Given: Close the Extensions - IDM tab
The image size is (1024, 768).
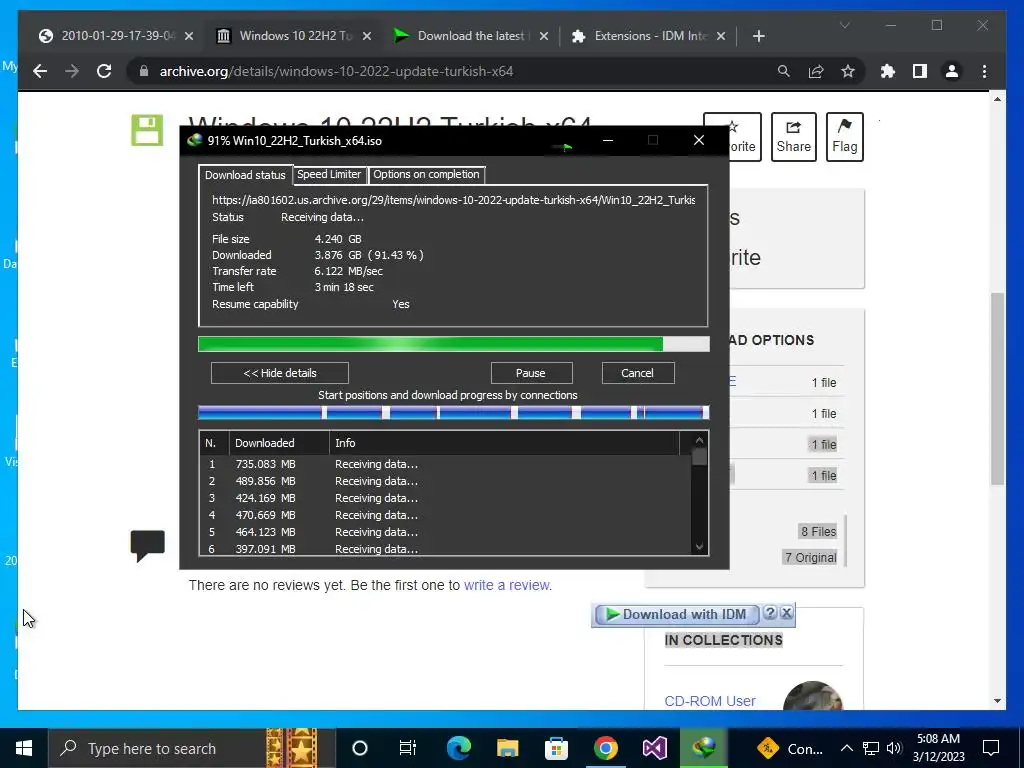Looking at the screenshot, I should click(x=721, y=36).
